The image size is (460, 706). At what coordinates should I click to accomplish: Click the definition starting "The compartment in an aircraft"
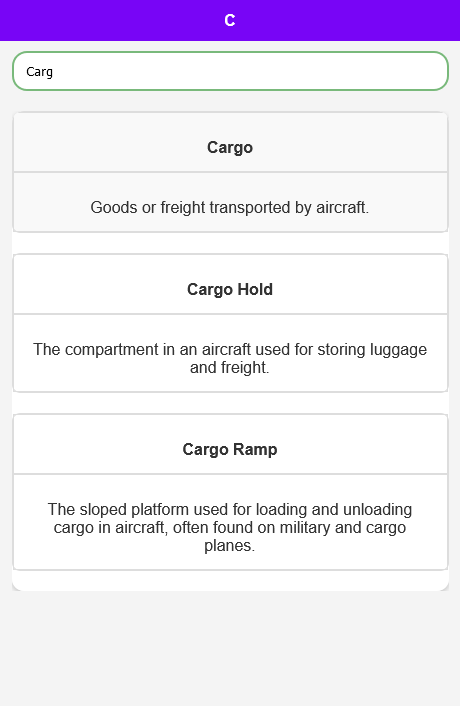(230, 358)
